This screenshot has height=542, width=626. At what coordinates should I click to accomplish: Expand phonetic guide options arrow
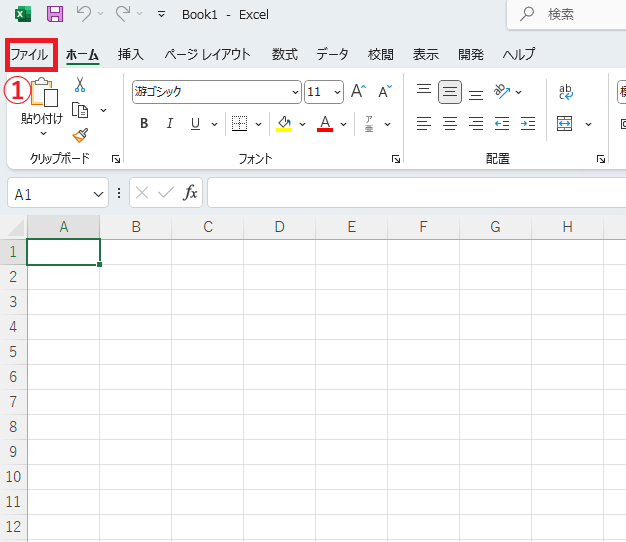(387, 125)
